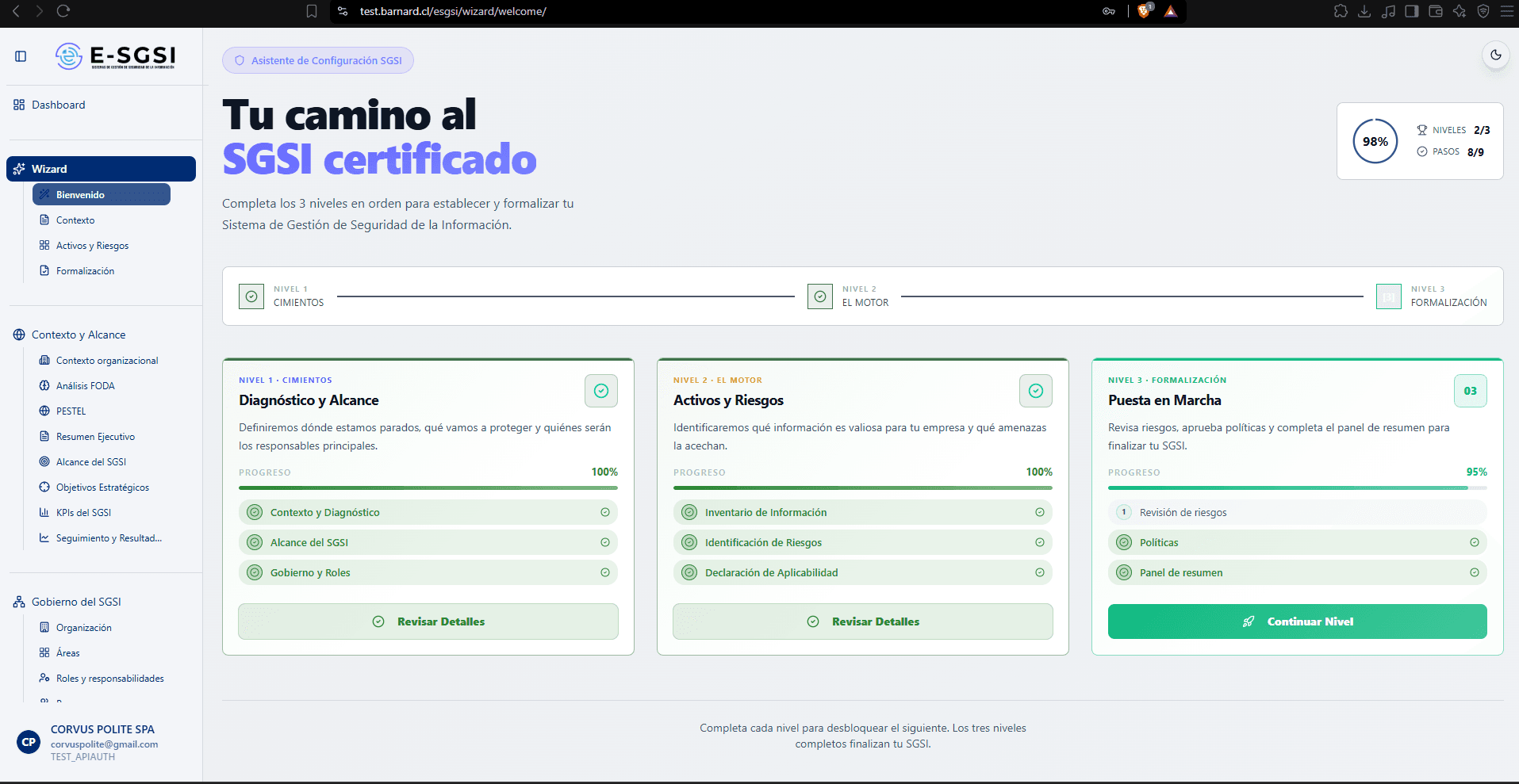Open the pending Revisión de riesgos step
Image resolution: width=1519 pixels, height=784 pixels.
pyautogui.click(x=1298, y=512)
